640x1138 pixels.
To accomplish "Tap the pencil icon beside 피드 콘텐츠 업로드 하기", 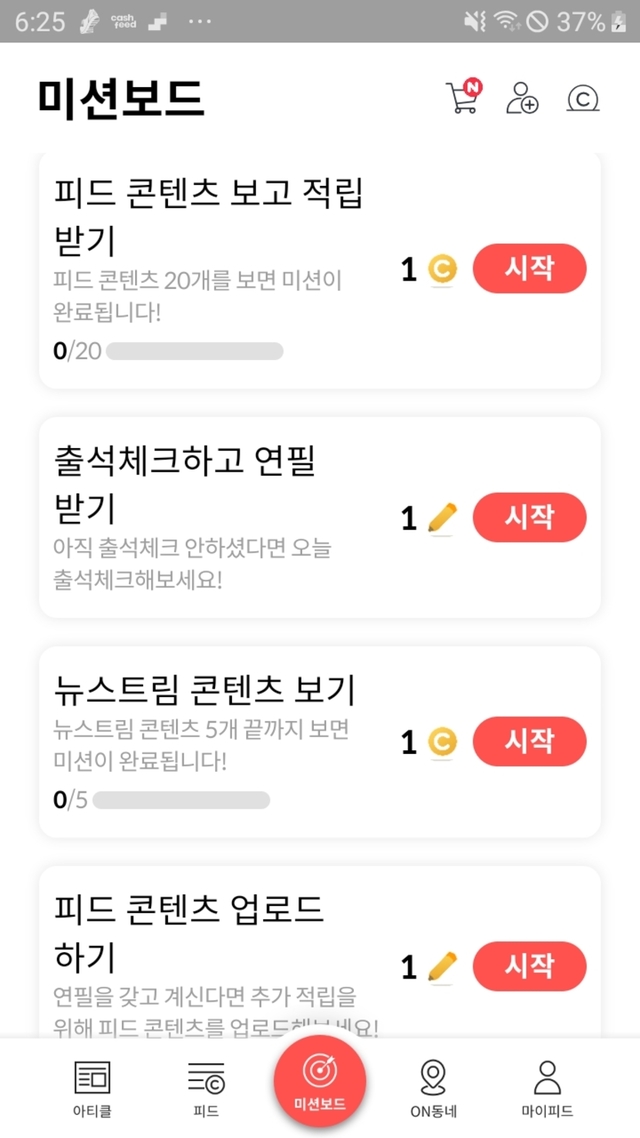I will click(442, 967).
